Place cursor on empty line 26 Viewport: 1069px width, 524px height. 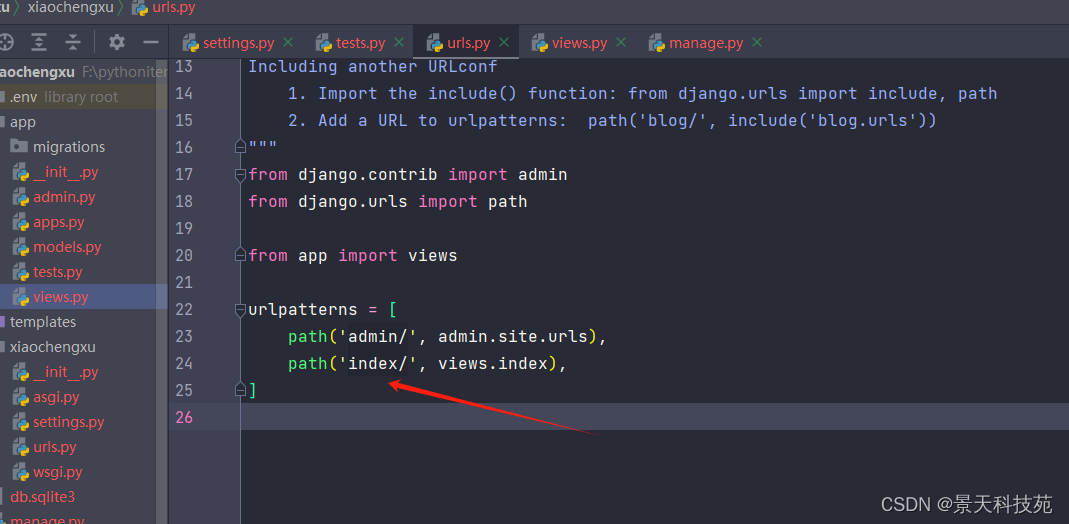click(x=654, y=416)
